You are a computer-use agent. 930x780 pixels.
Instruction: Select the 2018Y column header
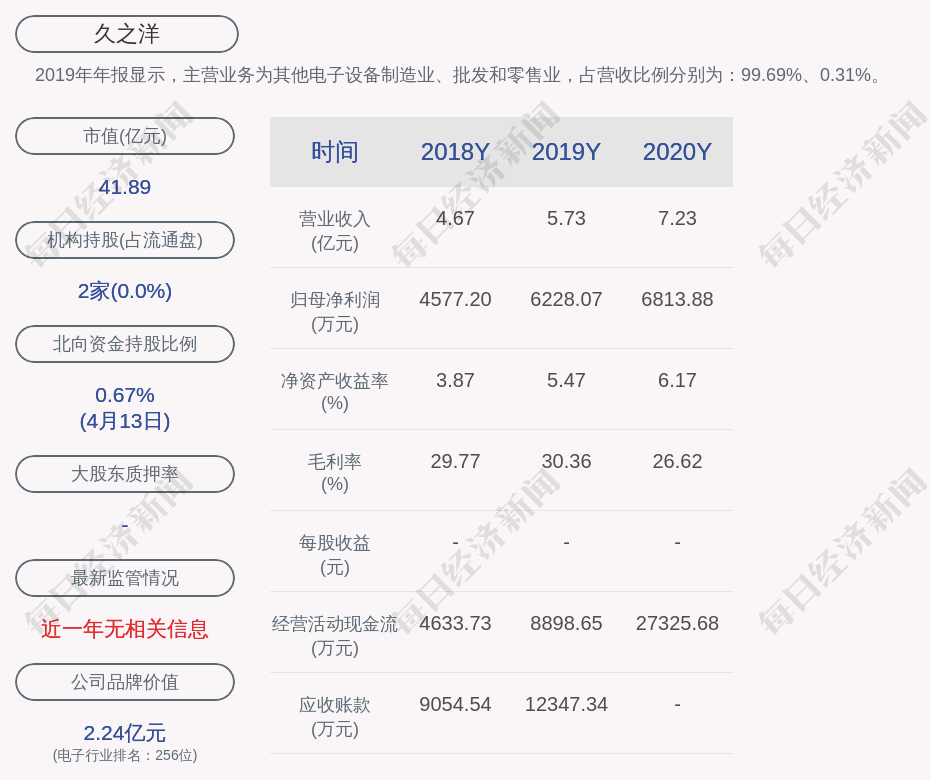coord(455,152)
